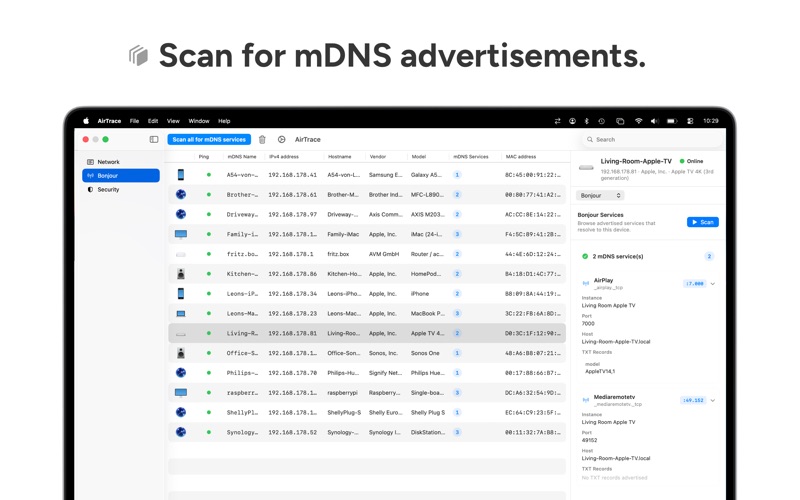Click the Driveway camera globe icon
The image size is (800, 500).
[181, 214]
